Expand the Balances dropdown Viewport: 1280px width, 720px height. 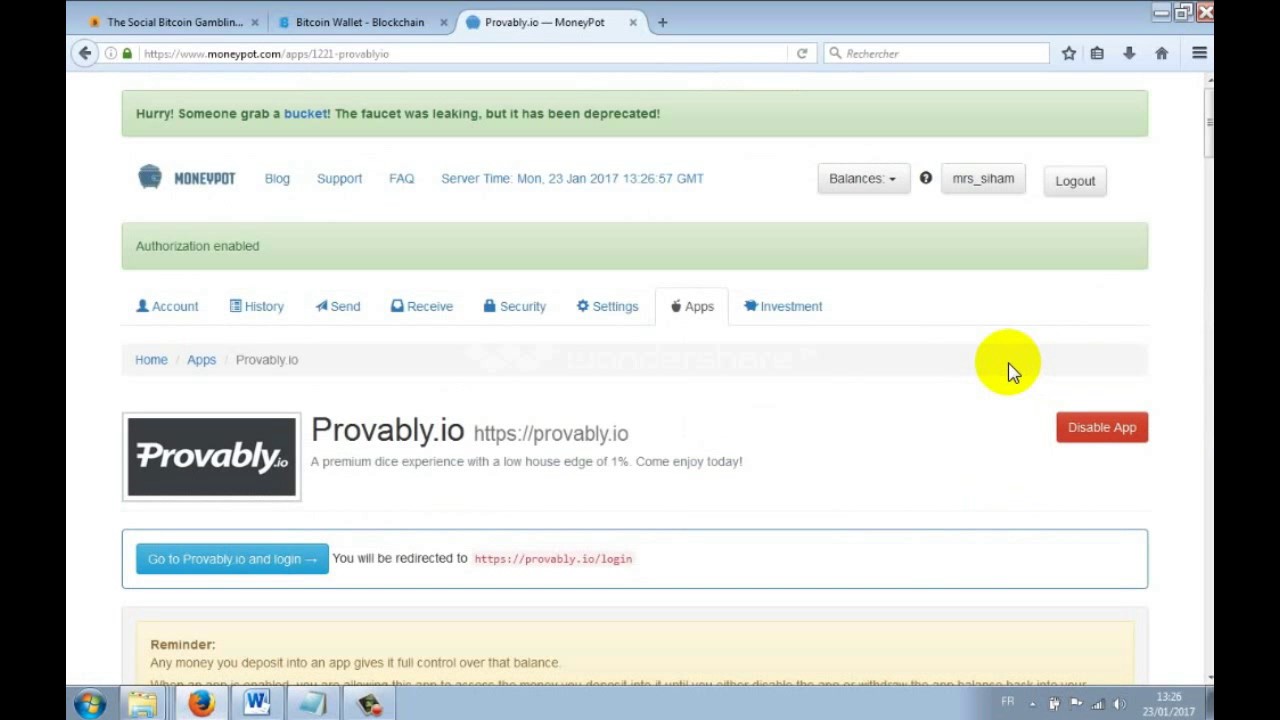tap(863, 178)
